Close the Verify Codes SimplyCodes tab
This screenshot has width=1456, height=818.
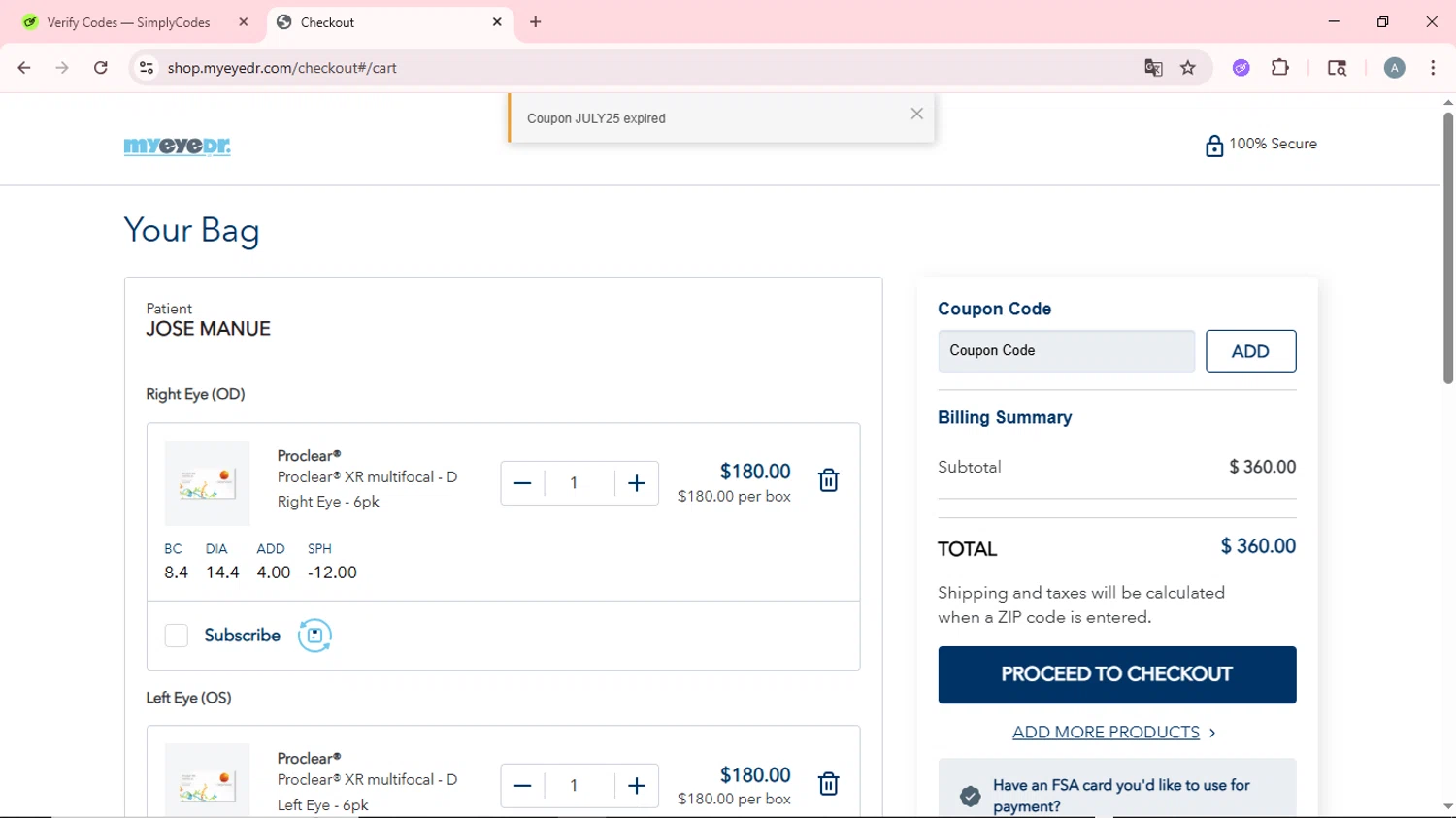[x=244, y=22]
